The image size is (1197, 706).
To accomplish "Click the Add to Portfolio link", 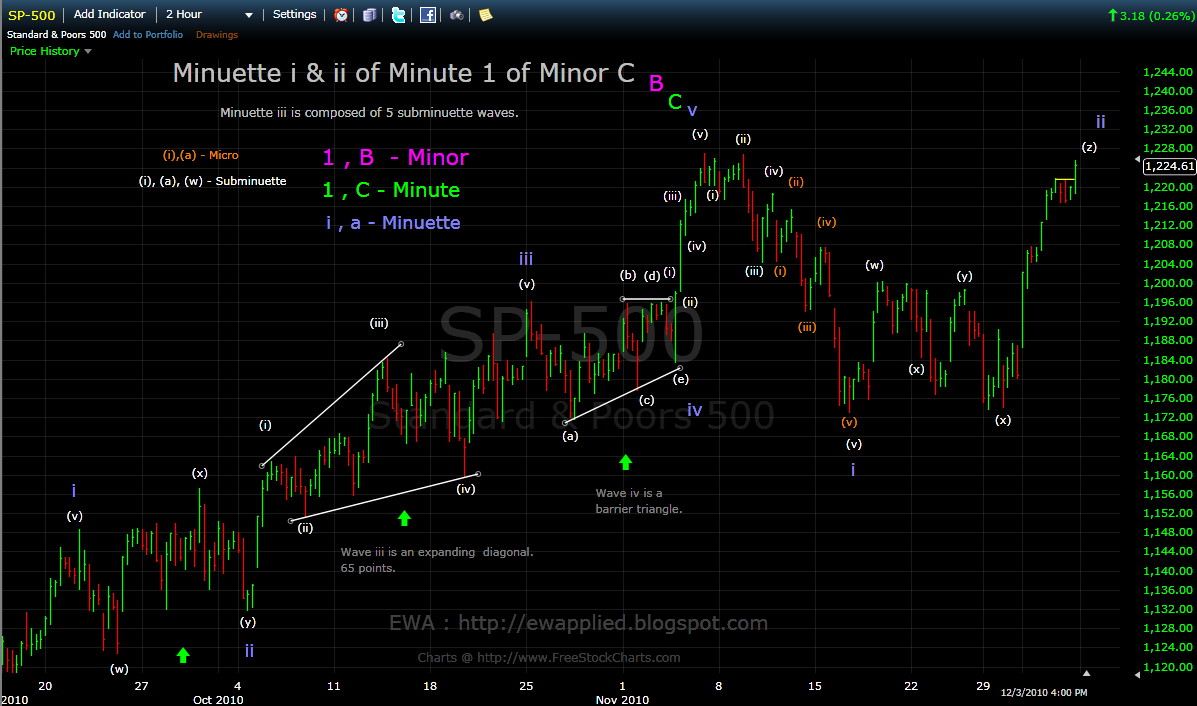I will 148,34.
